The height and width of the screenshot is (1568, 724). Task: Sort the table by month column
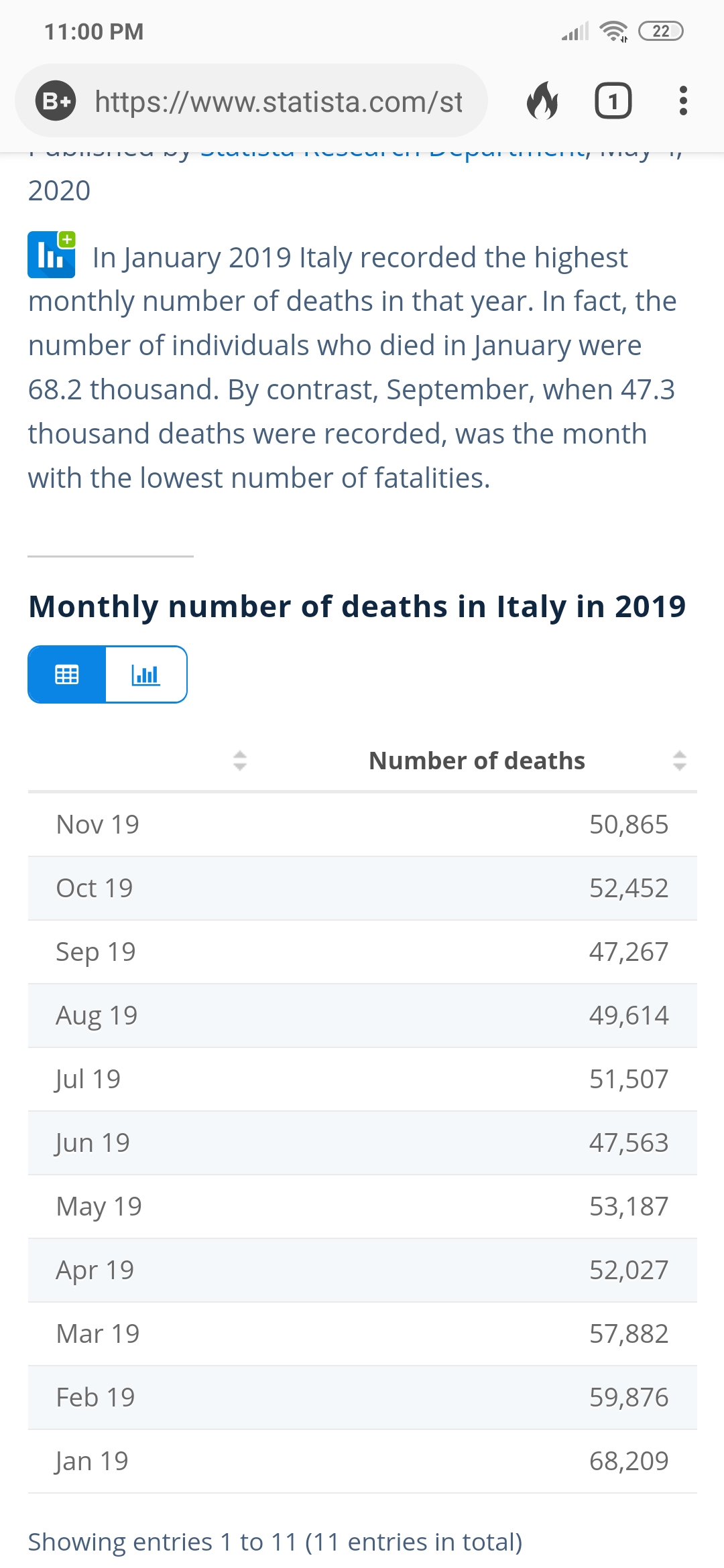(239, 761)
